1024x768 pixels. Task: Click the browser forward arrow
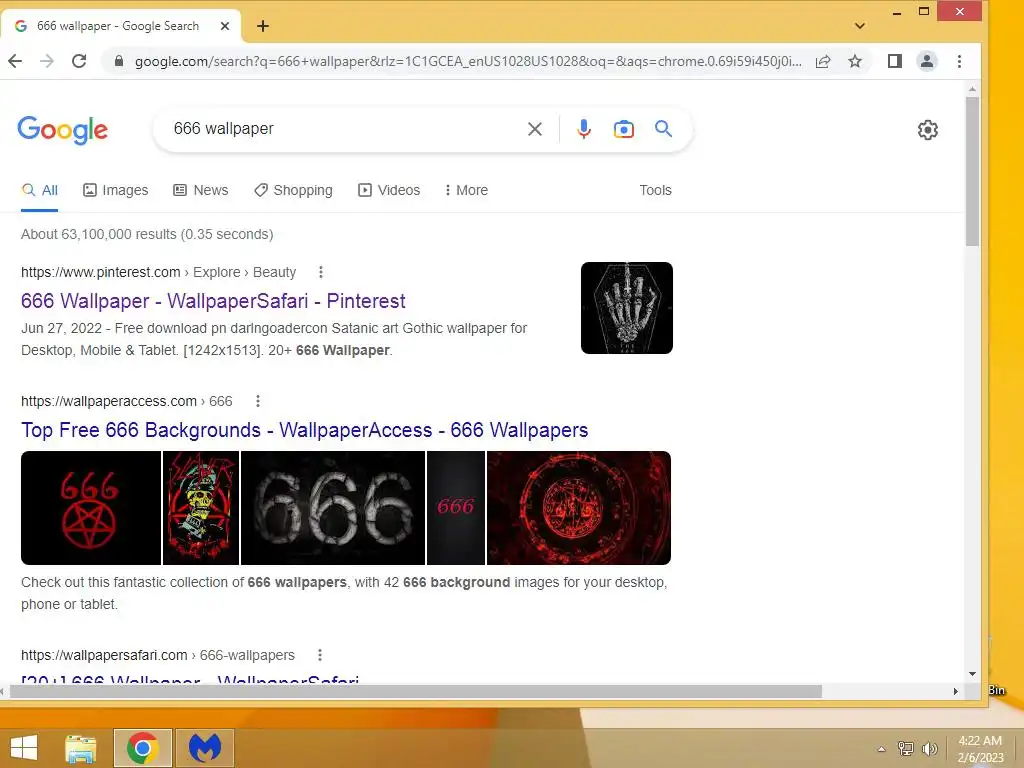(47, 61)
